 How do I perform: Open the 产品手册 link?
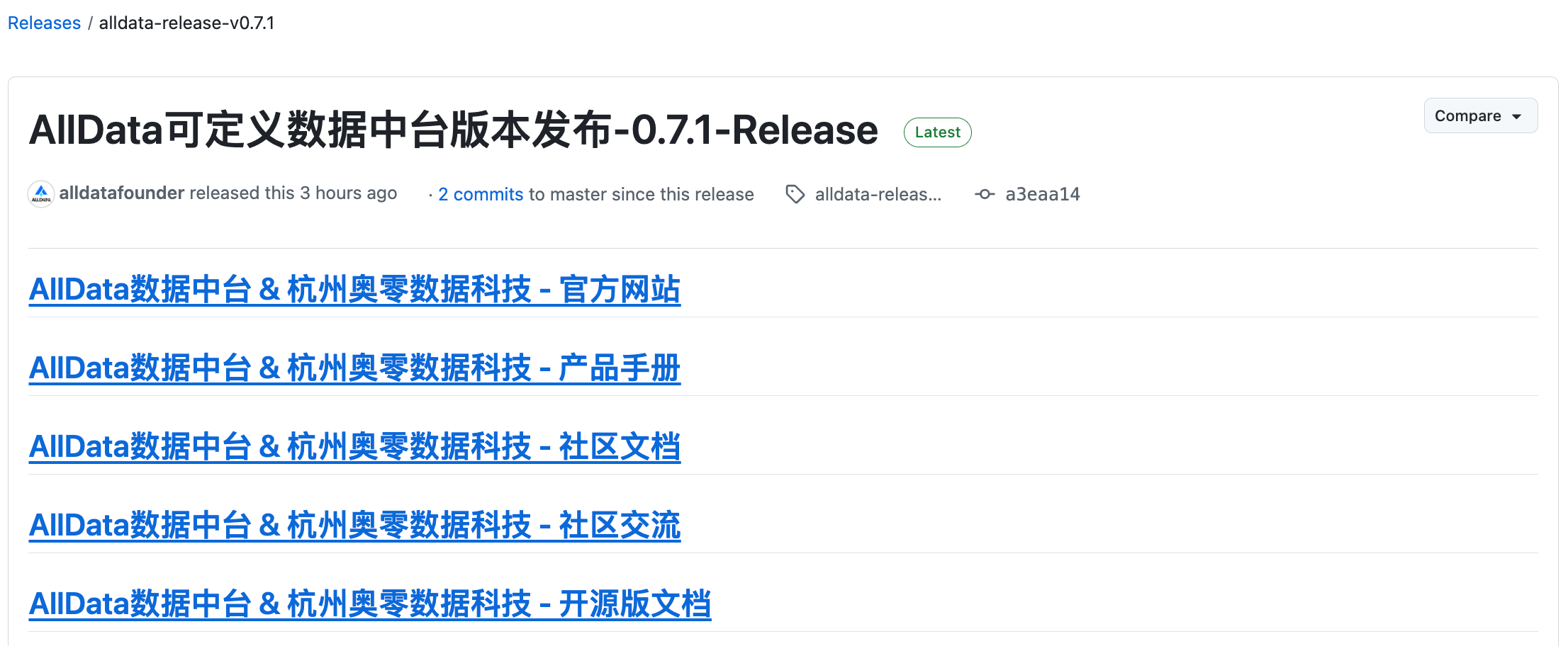coord(354,368)
